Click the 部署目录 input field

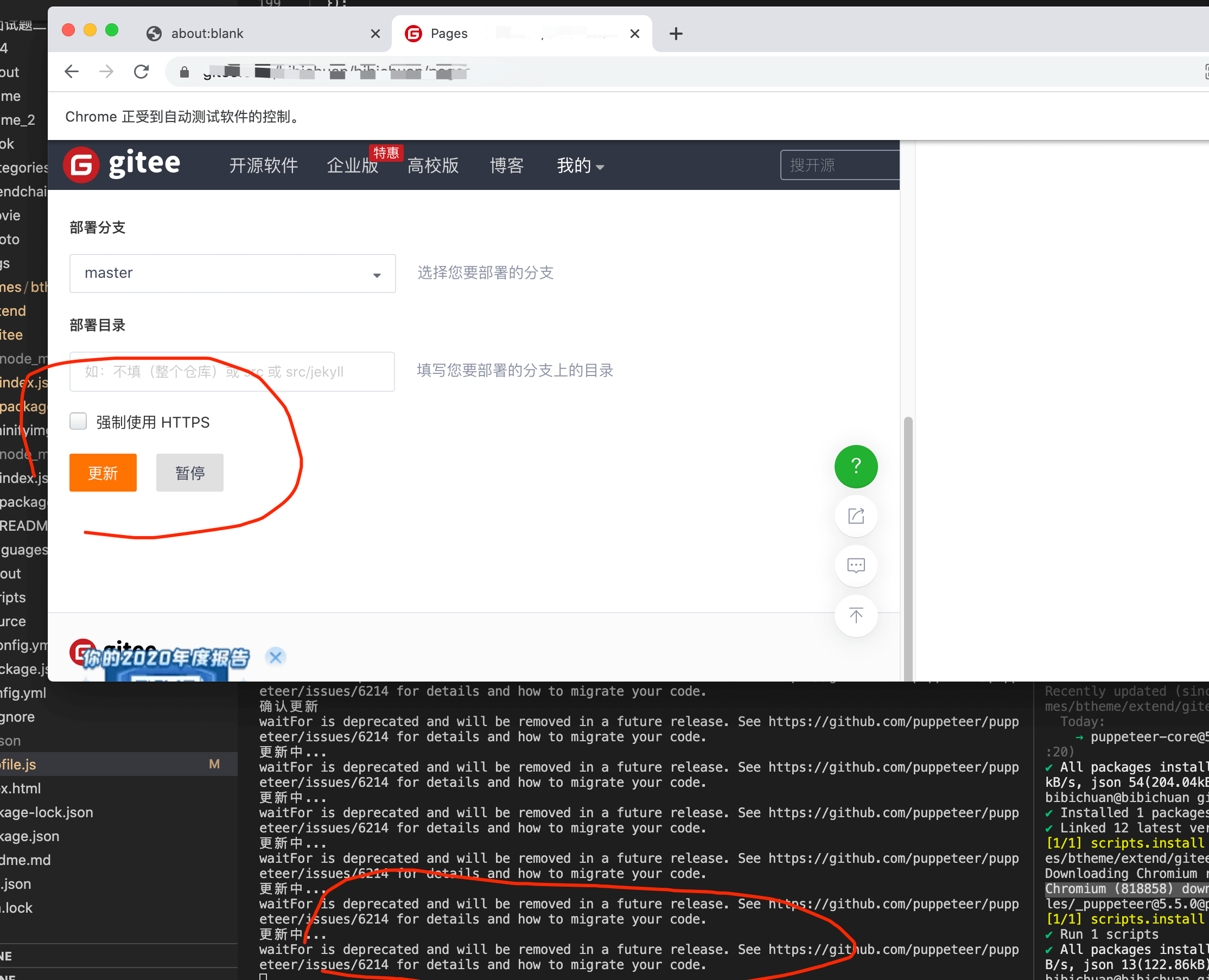coord(232,372)
